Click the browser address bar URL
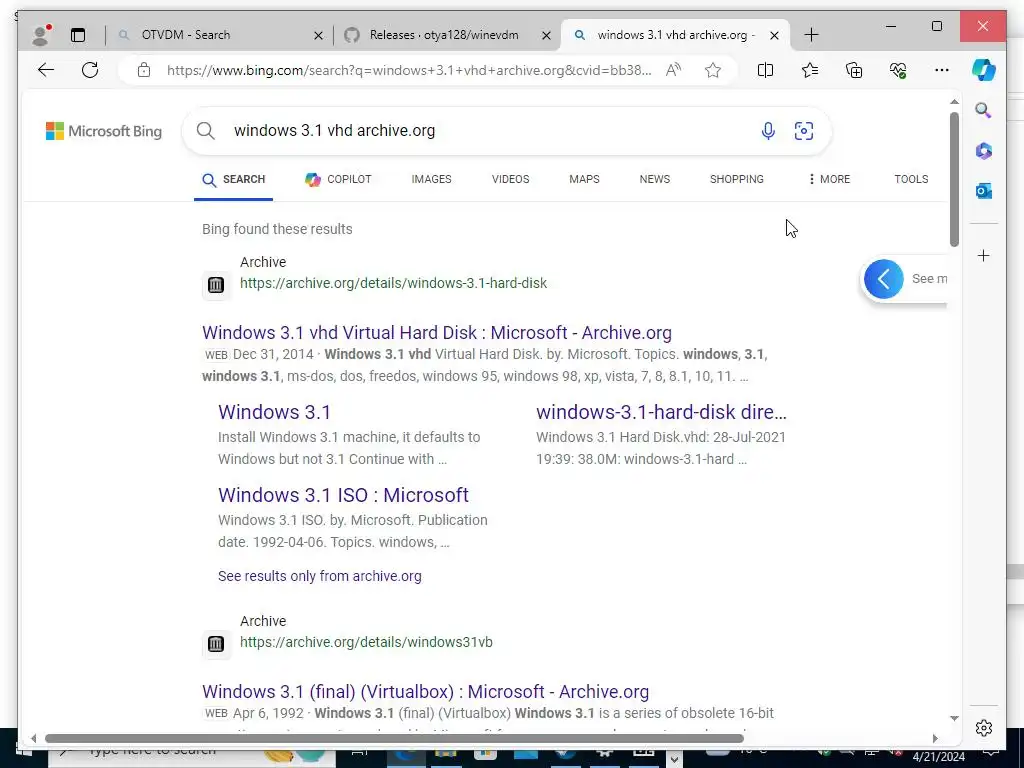1024x768 pixels. coord(409,70)
